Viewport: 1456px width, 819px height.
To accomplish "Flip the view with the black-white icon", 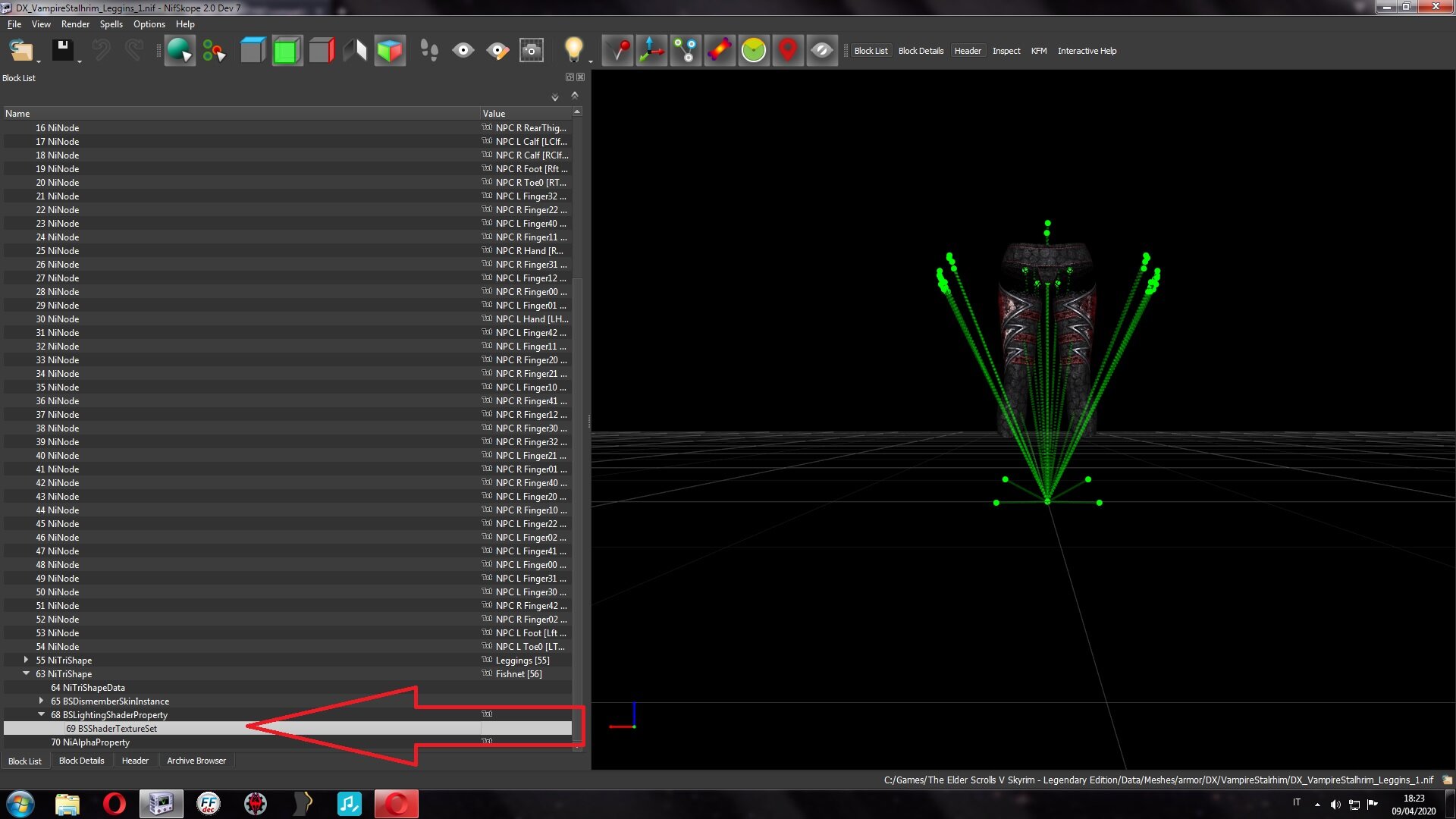I will [355, 51].
